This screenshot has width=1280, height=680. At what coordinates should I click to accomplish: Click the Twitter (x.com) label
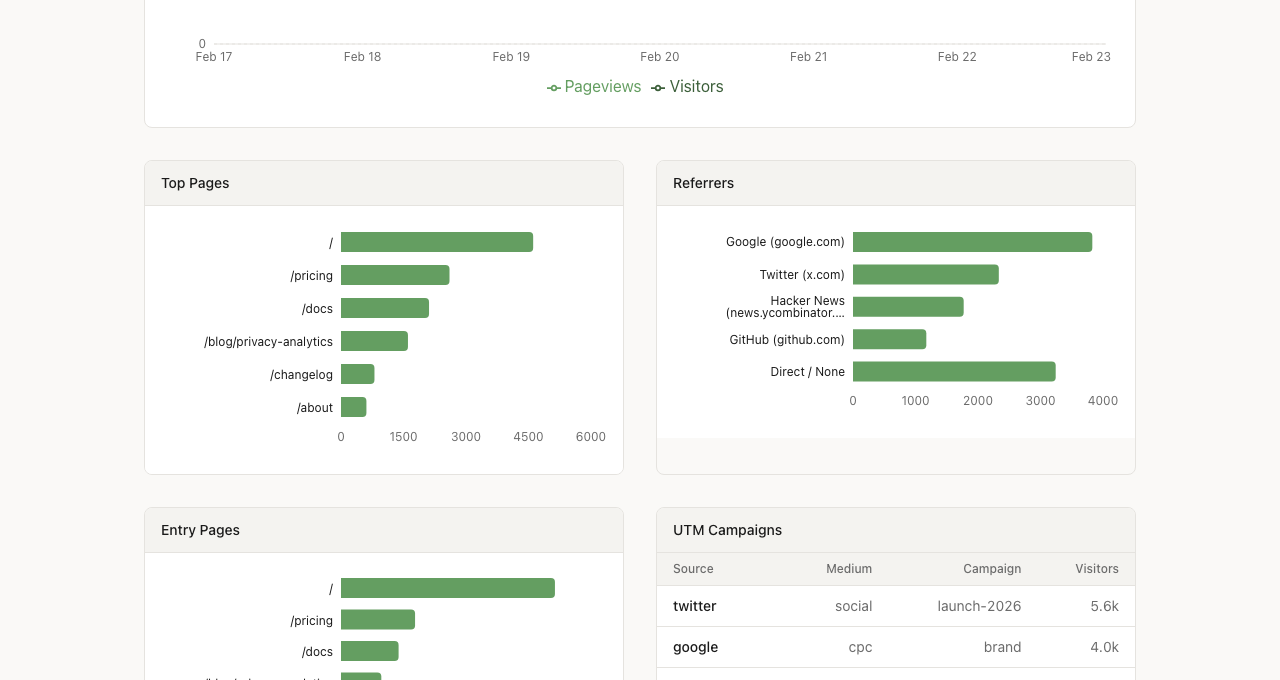point(802,275)
